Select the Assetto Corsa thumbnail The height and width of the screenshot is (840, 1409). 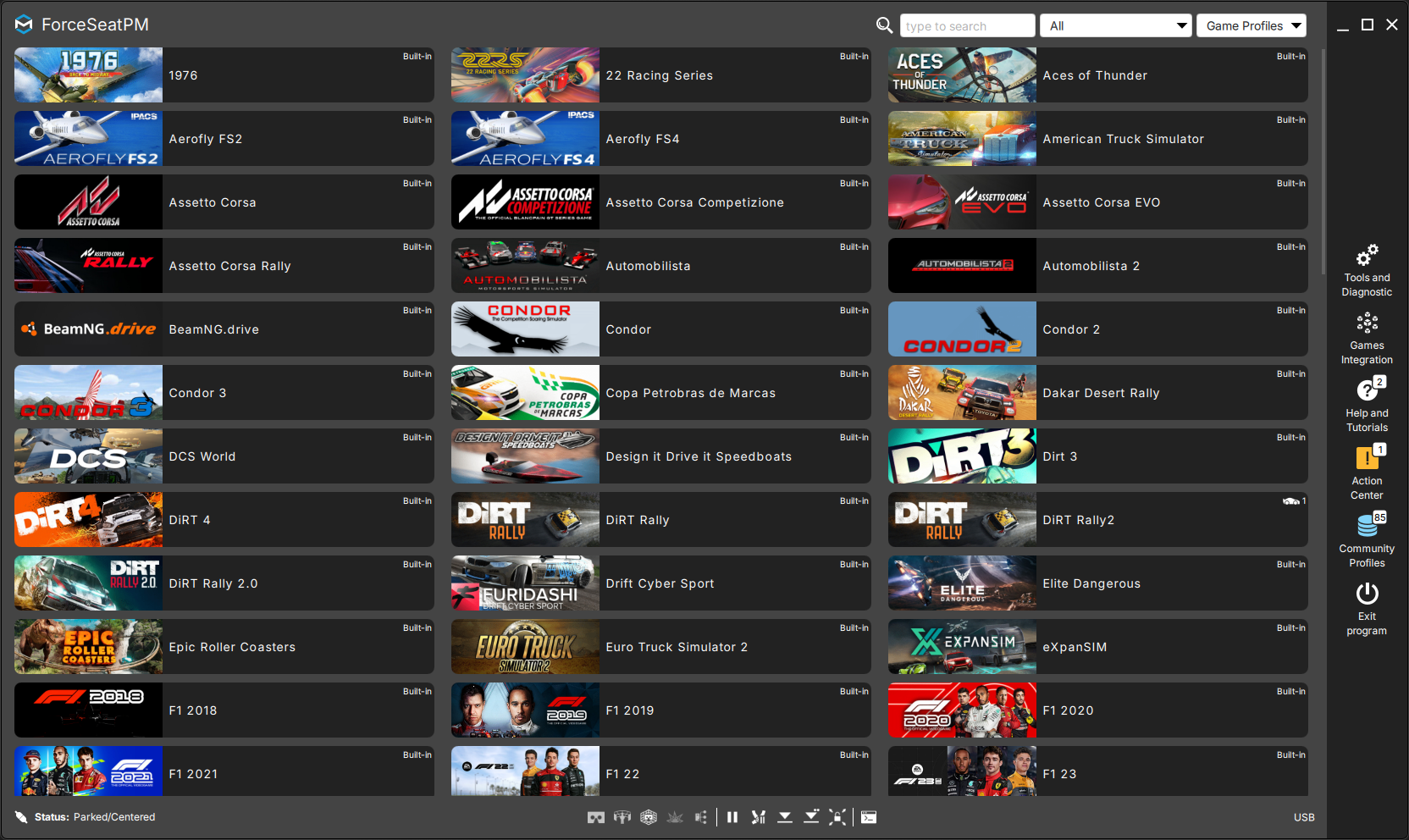point(88,202)
